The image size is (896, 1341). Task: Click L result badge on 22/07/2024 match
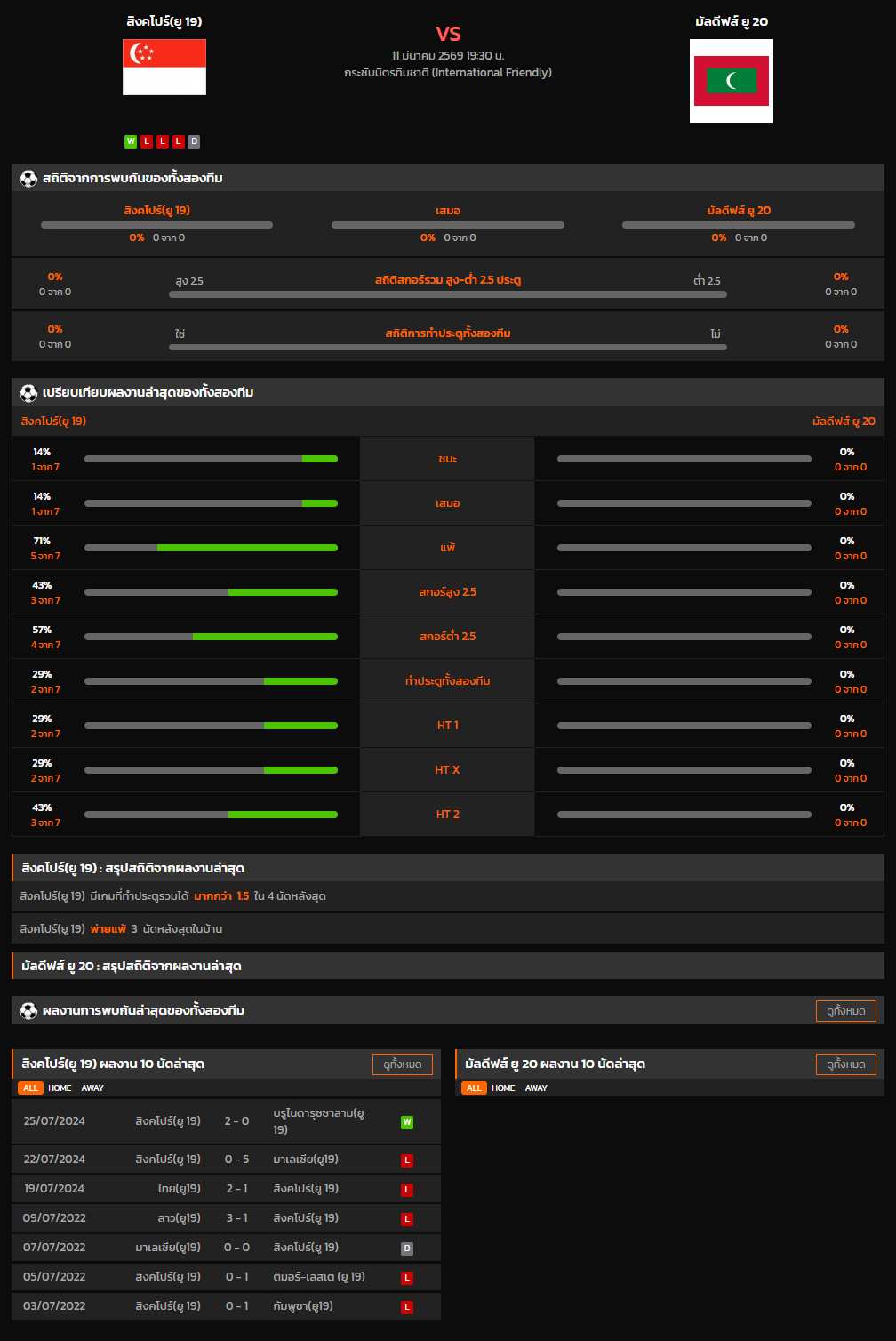(x=407, y=1160)
